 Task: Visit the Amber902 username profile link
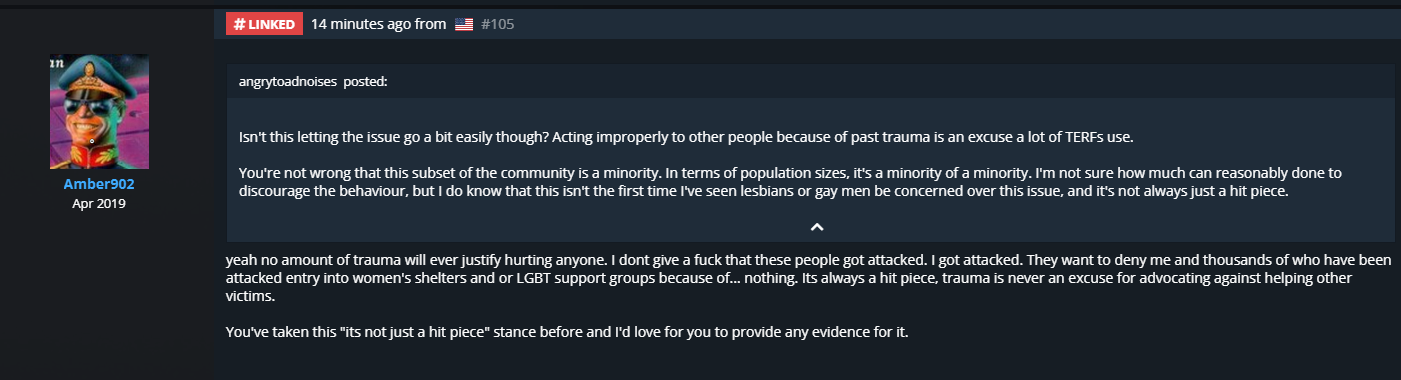(98, 185)
